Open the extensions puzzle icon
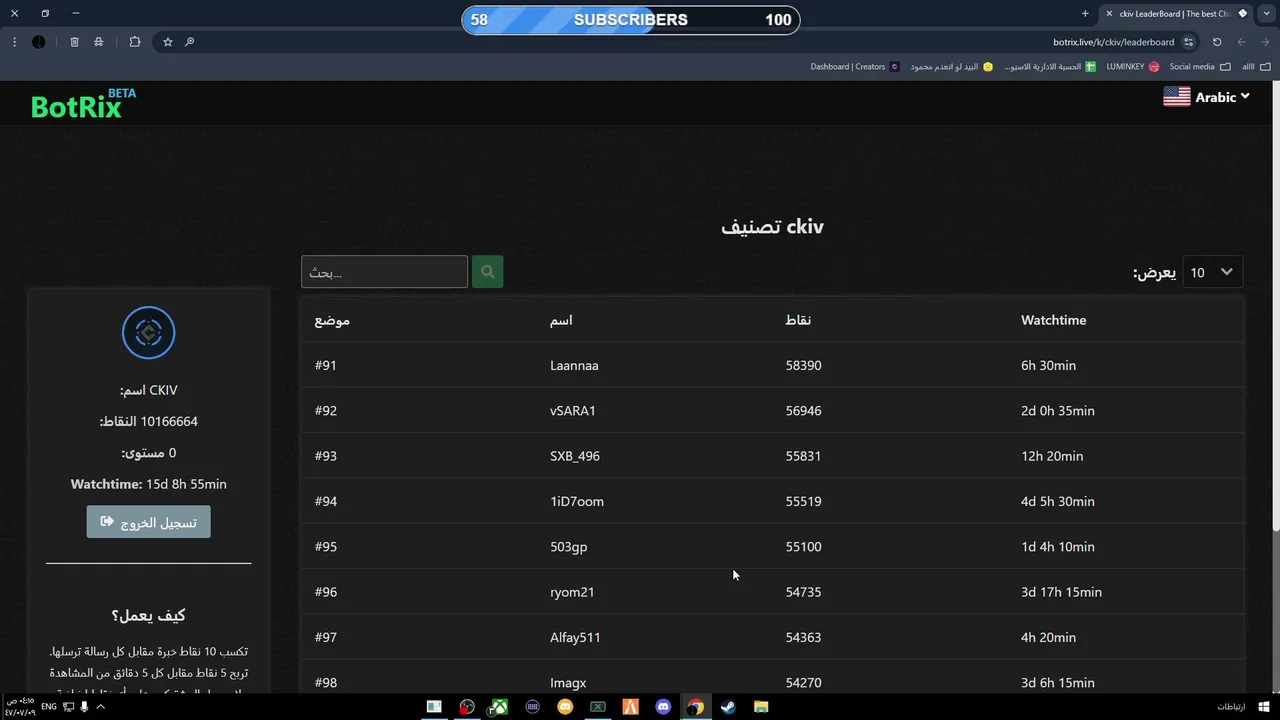 pos(135,42)
